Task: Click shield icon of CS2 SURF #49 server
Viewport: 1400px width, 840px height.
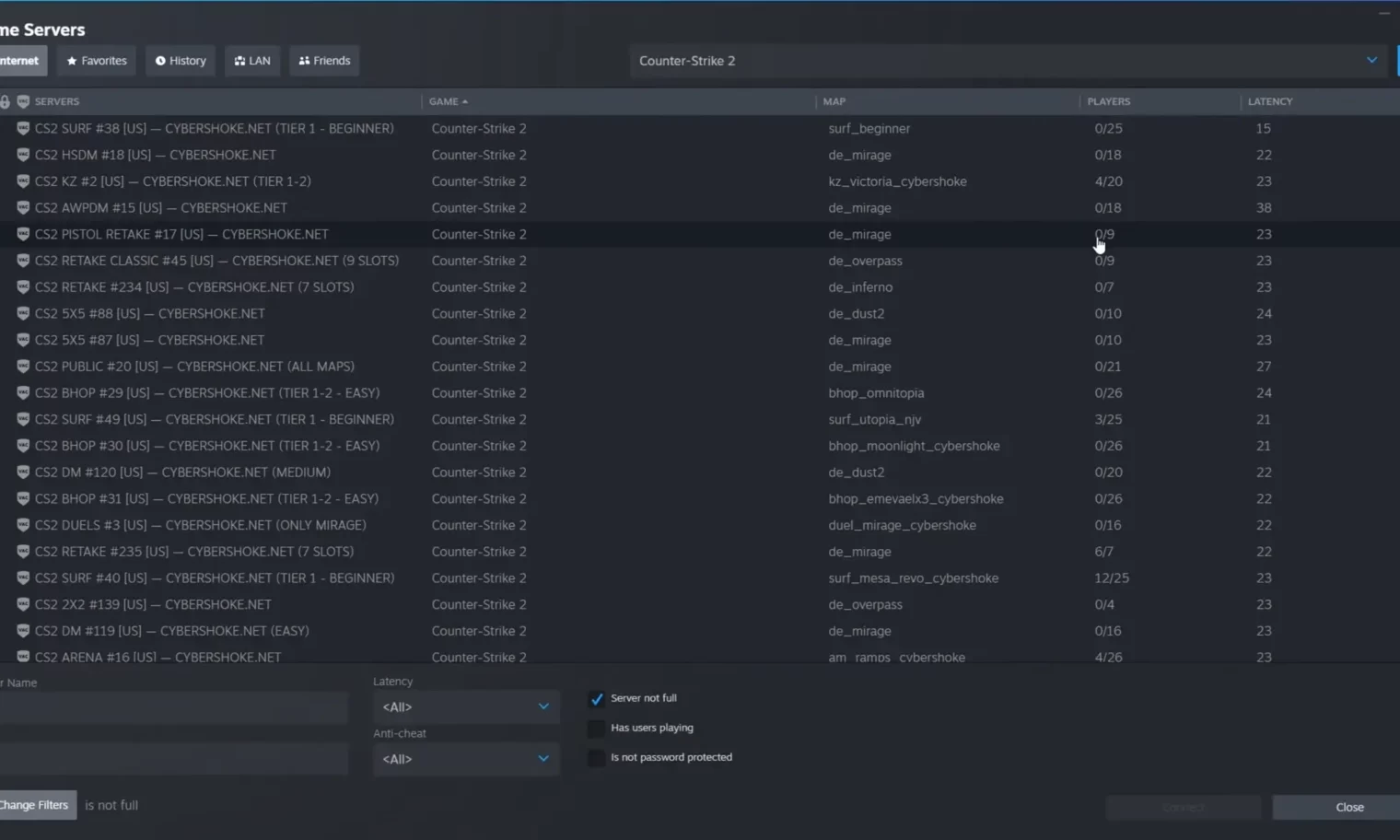Action: pyautogui.click(x=23, y=419)
